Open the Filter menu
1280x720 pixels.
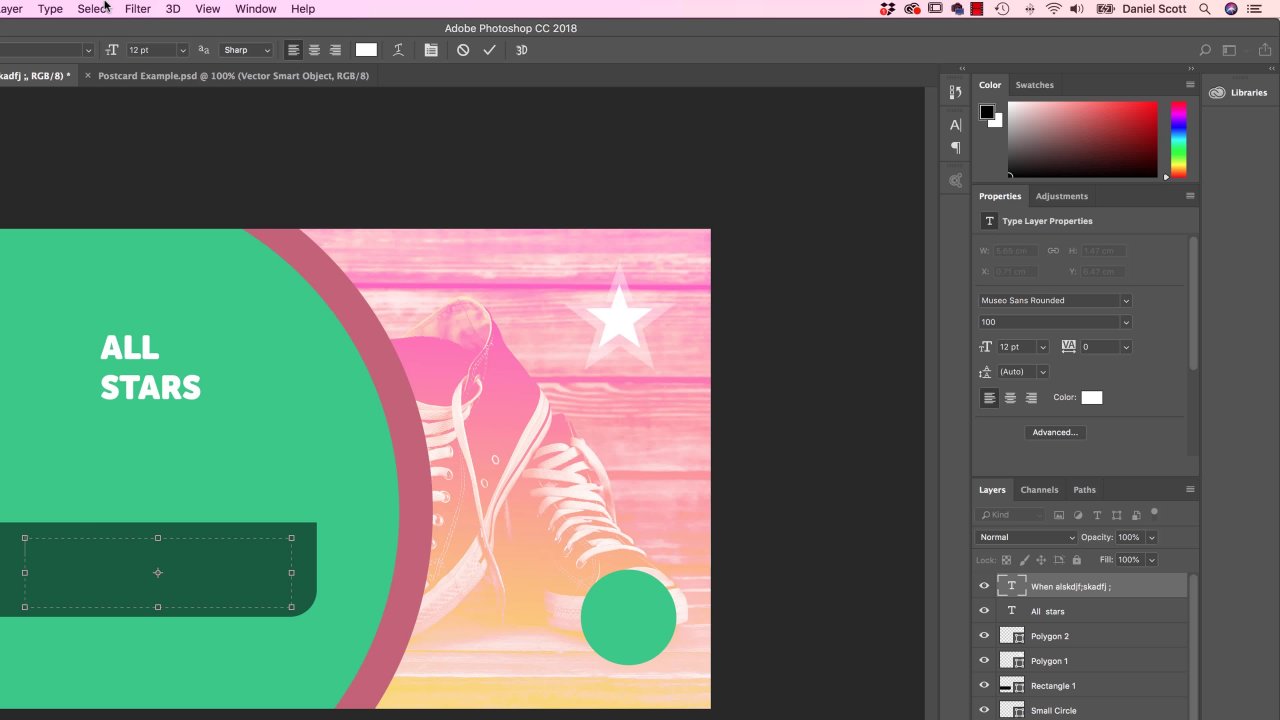click(x=138, y=9)
